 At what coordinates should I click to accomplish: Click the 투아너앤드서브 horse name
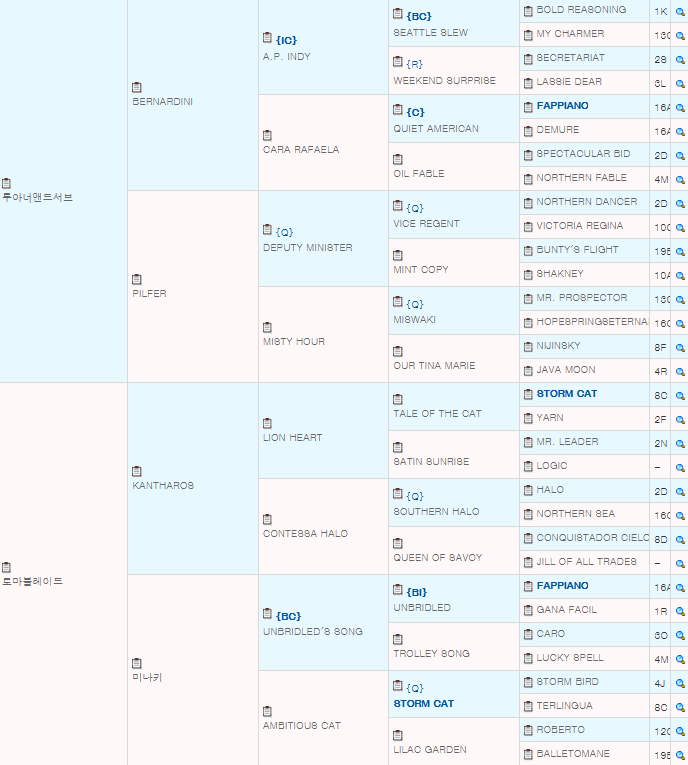(x=38, y=198)
